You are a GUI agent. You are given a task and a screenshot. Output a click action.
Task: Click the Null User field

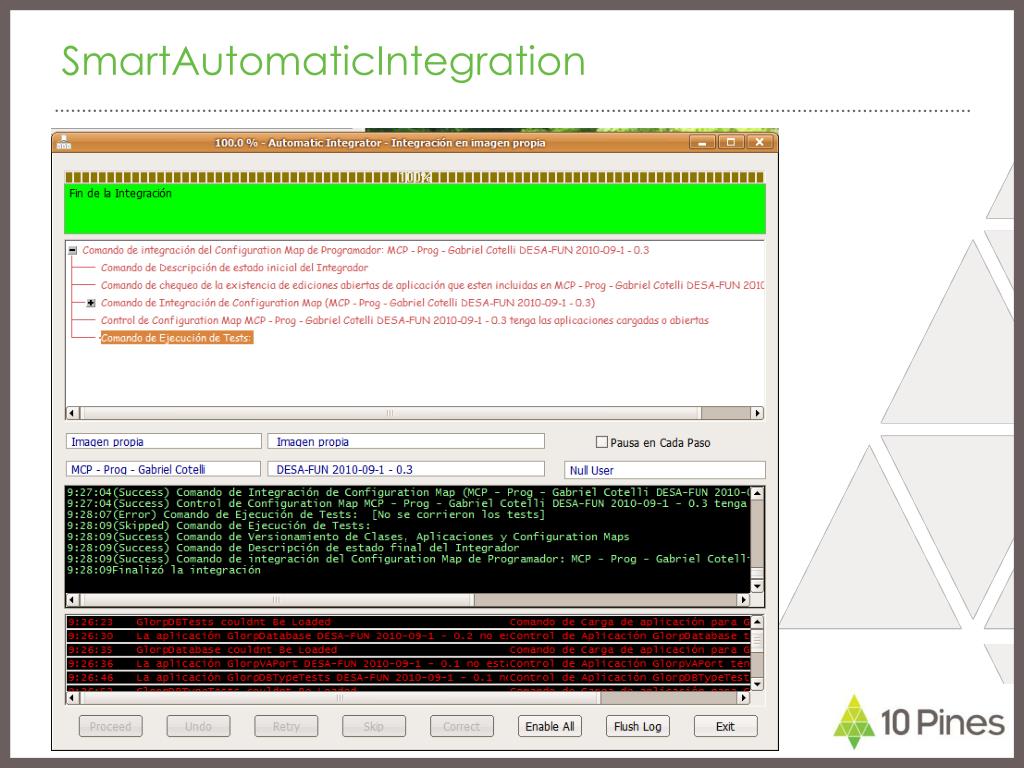click(664, 470)
